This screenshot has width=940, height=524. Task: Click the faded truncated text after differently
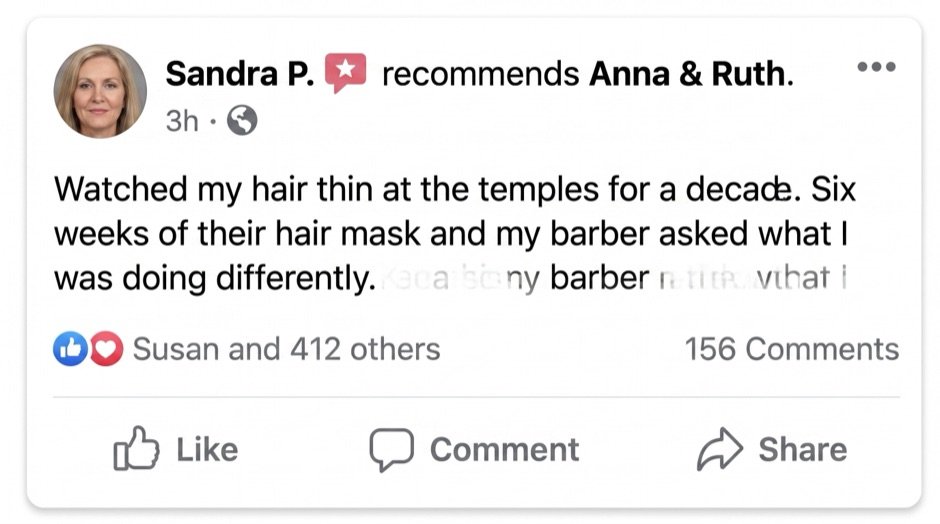[614, 278]
